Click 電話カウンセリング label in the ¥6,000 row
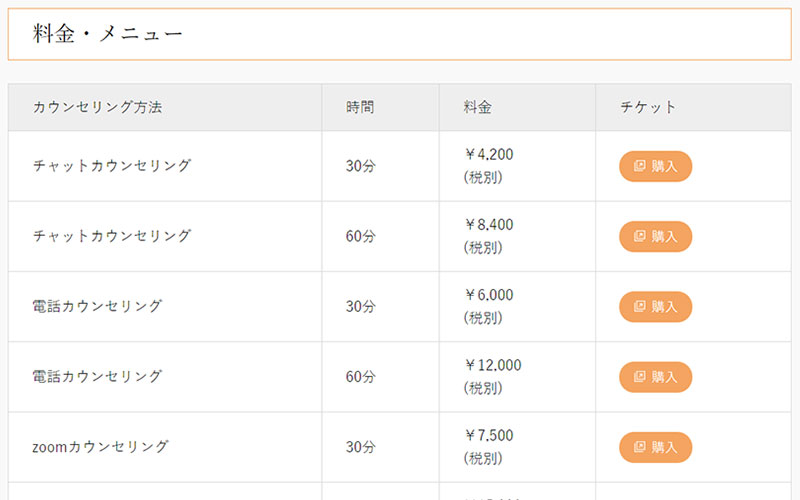The height and width of the screenshot is (500, 800). (x=97, y=306)
